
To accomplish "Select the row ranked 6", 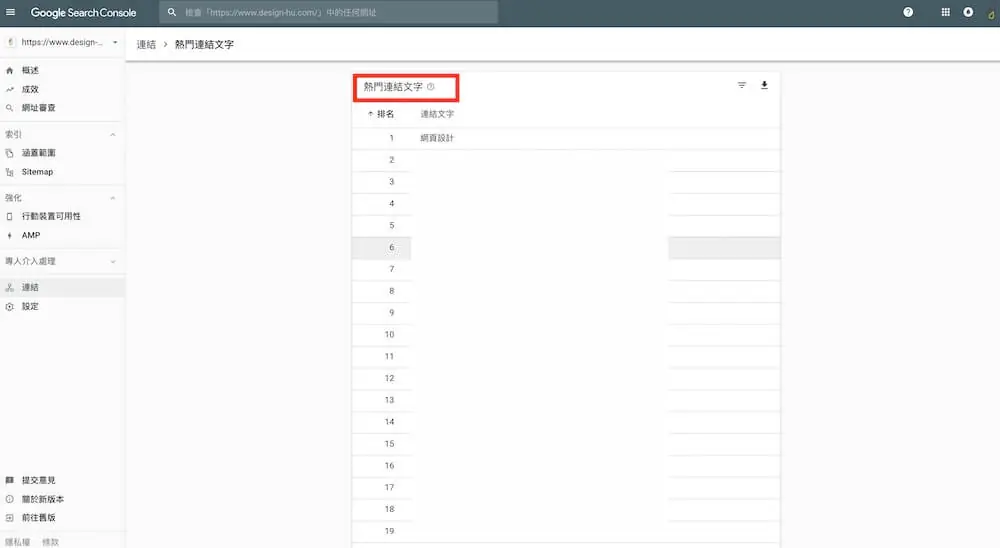I will pyautogui.click(x=566, y=248).
